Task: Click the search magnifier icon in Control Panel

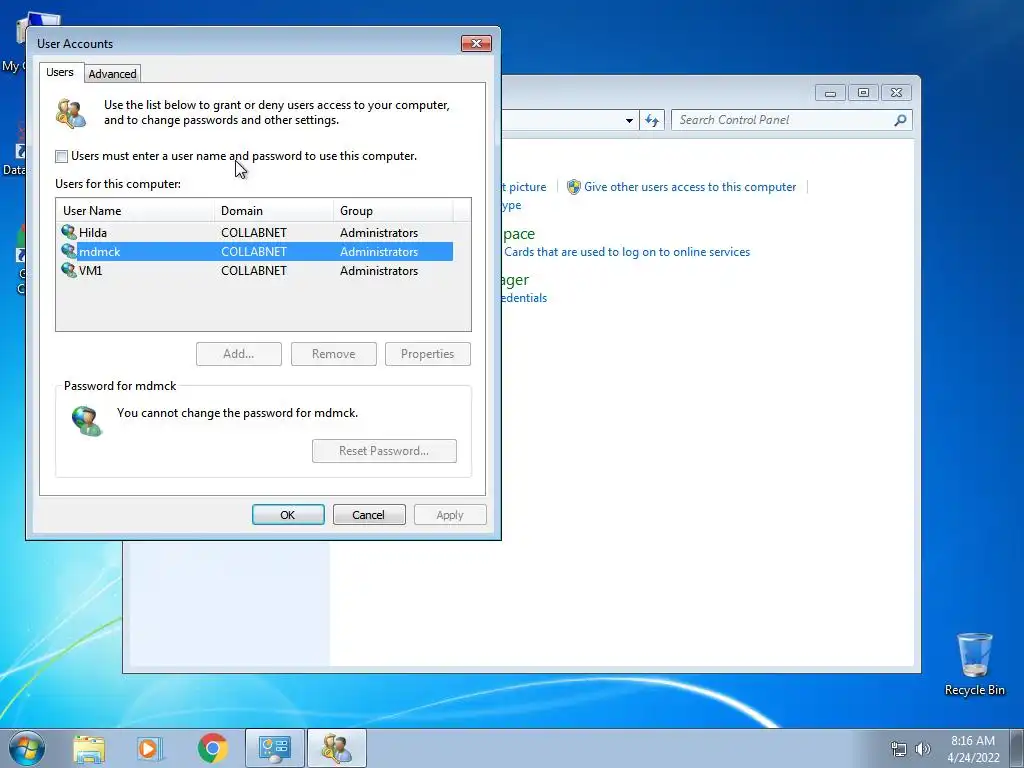Action: coord(900,120)
